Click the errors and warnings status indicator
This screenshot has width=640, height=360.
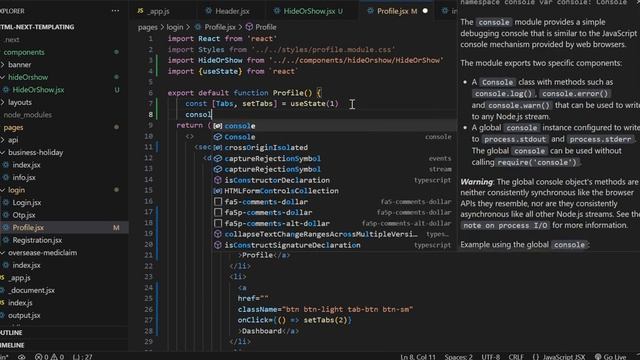[x=49, y=356]
